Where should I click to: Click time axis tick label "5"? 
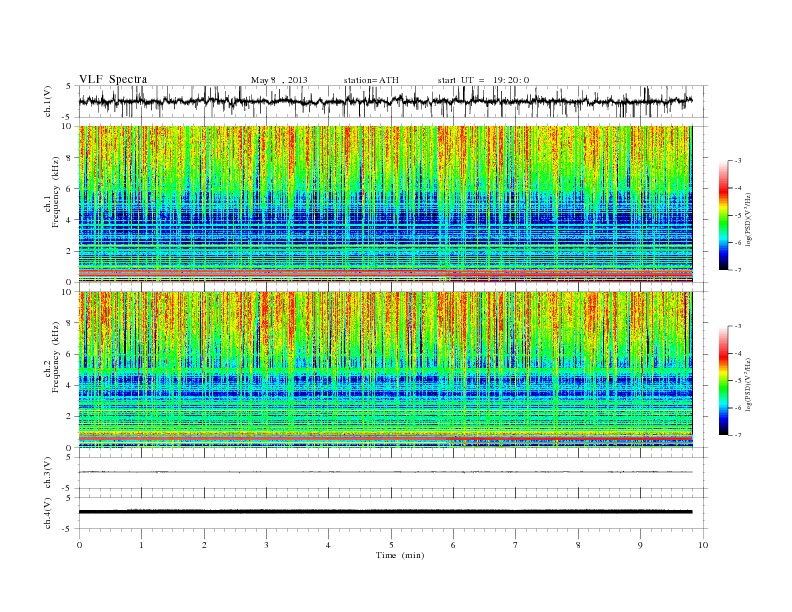[x=391, y=545]
